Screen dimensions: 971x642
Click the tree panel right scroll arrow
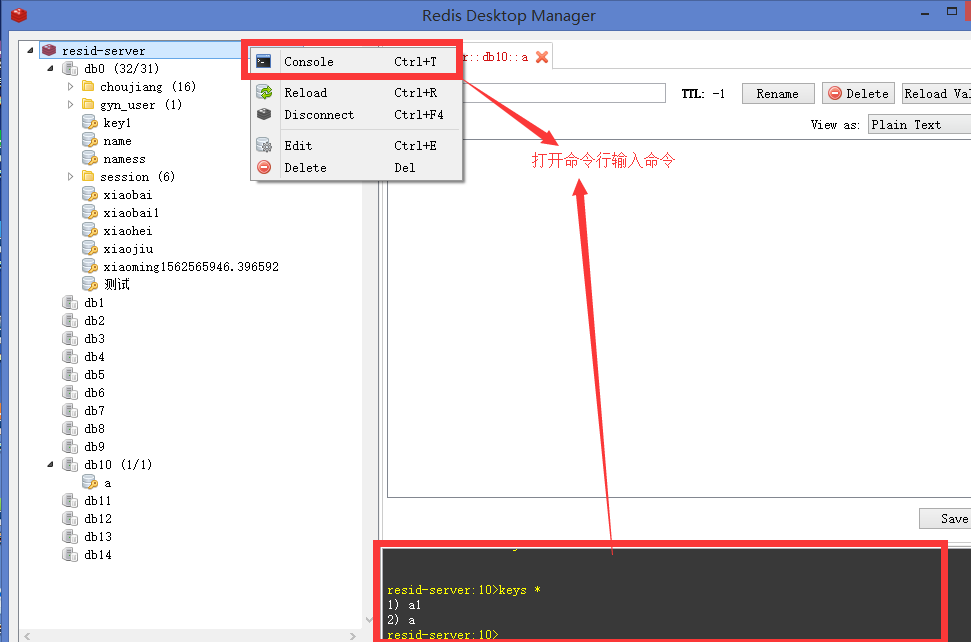pos(353,636)
